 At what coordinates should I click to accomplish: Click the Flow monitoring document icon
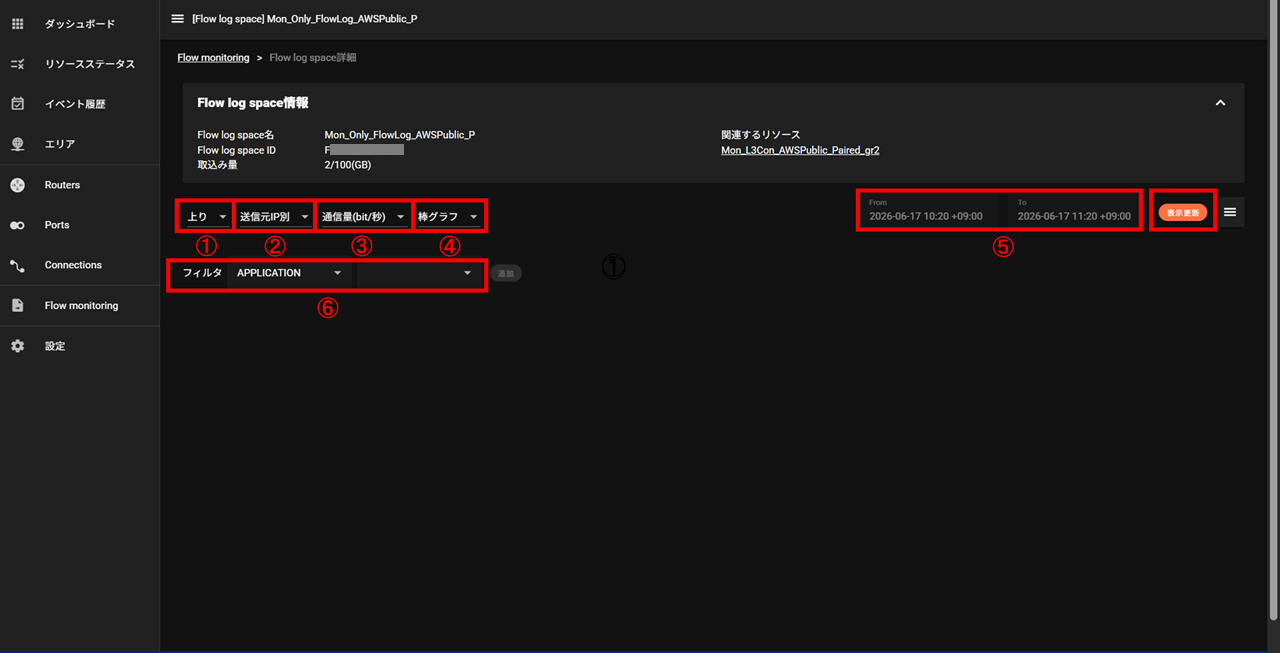17,305
